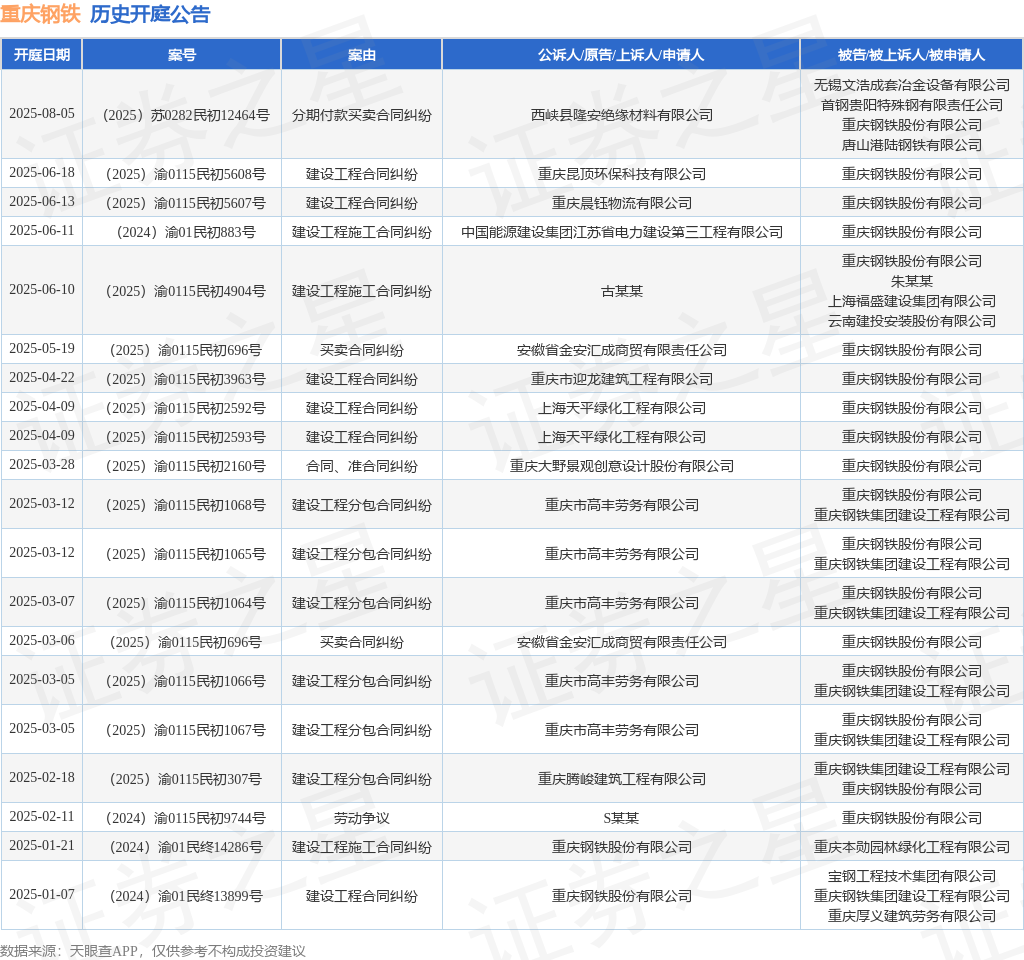1024x960 pixels.
Task: Click date cell 2025-06-10
Action: [42, 289]
